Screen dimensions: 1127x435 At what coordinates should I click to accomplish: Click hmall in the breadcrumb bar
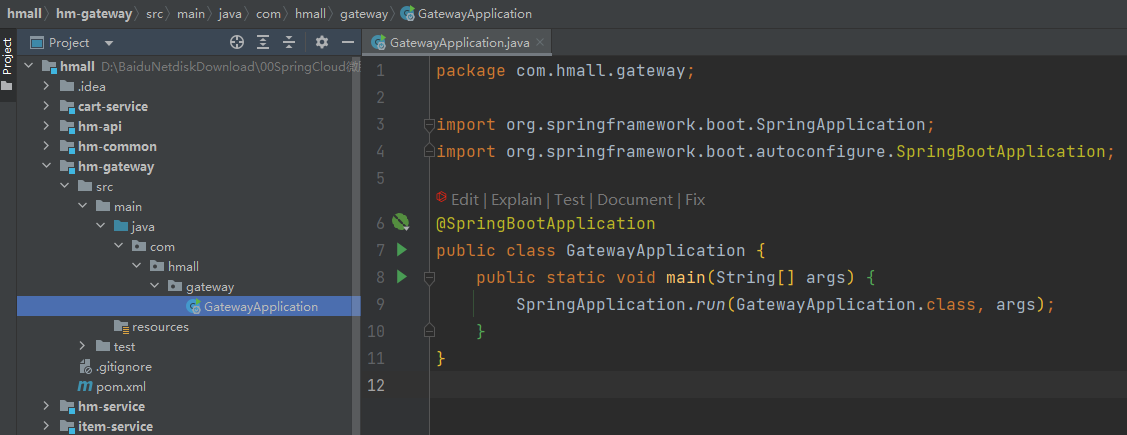click(24, 14)
